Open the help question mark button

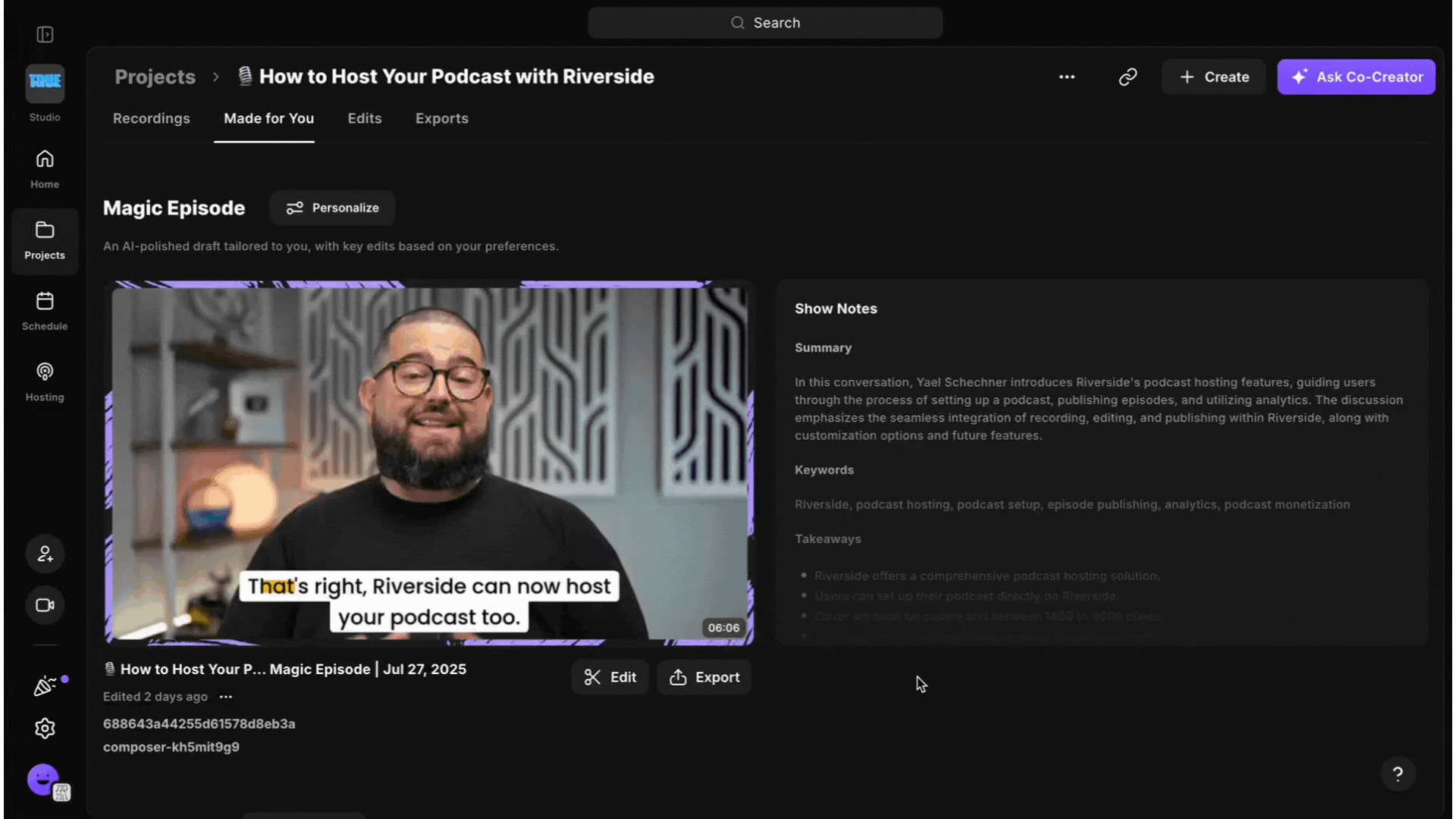click(1398, 774)
